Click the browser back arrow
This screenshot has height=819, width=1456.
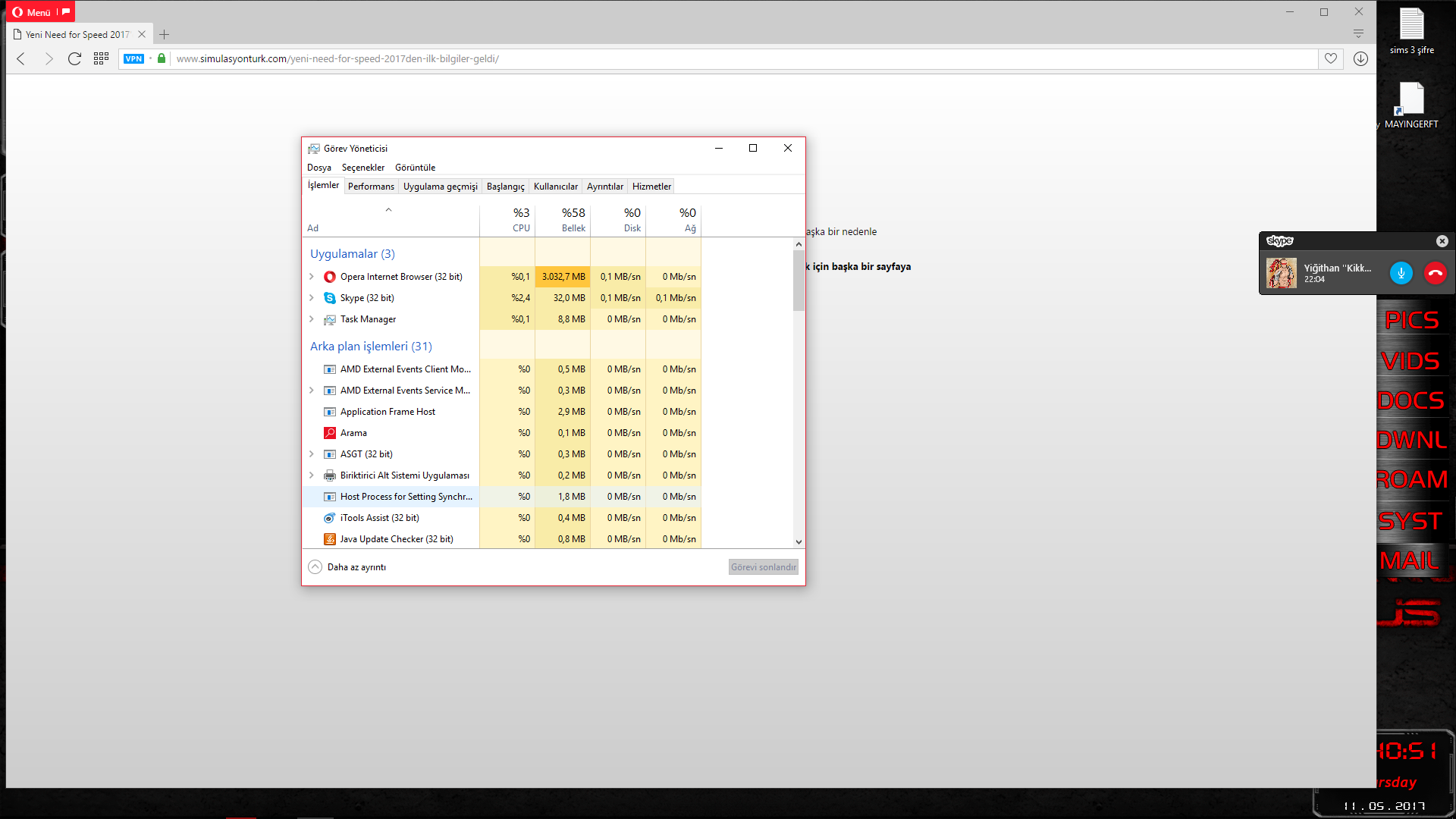click(x=21, y=58)
